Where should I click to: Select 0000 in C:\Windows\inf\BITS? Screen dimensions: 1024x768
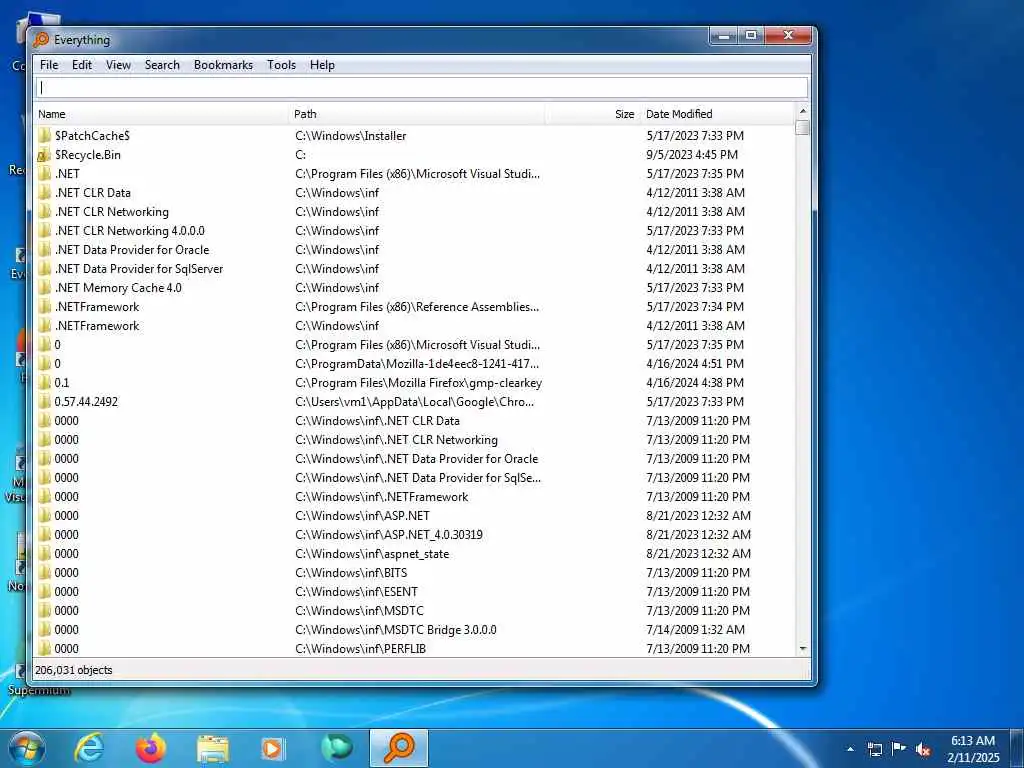pyautogui.click(x=67, y=573)
